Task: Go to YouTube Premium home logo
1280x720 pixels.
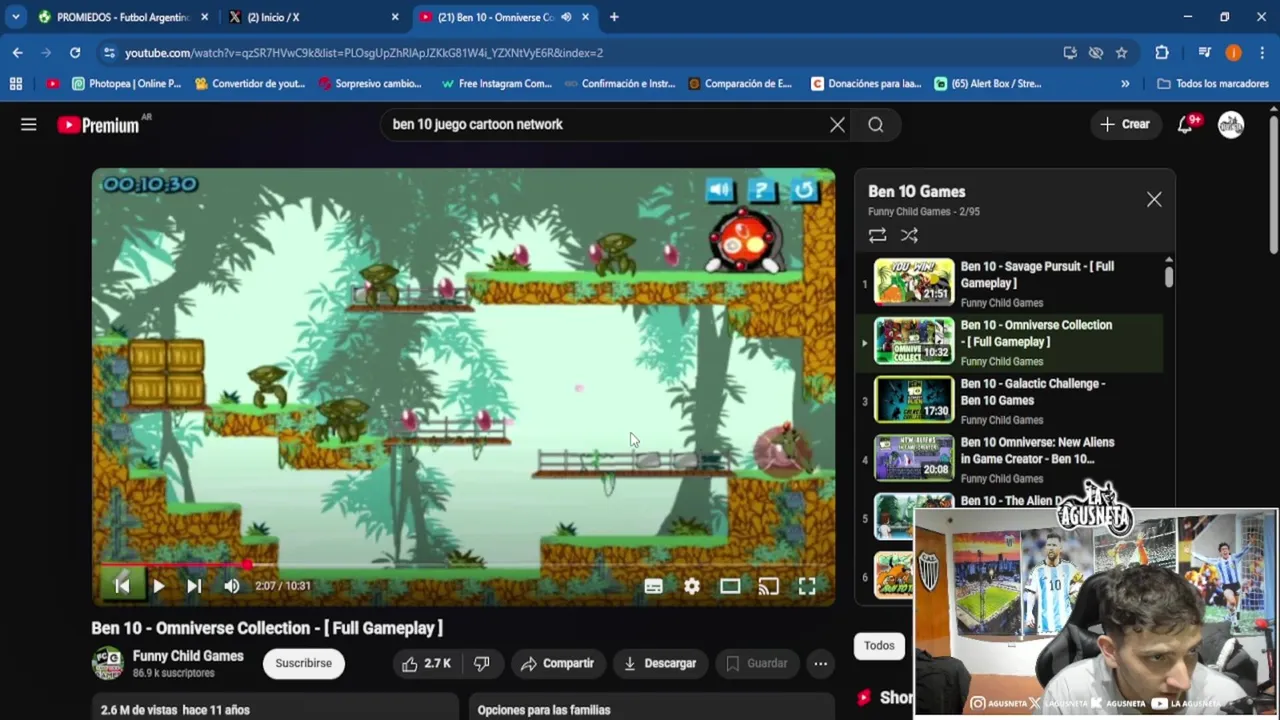Action: (x=98, y=125)
